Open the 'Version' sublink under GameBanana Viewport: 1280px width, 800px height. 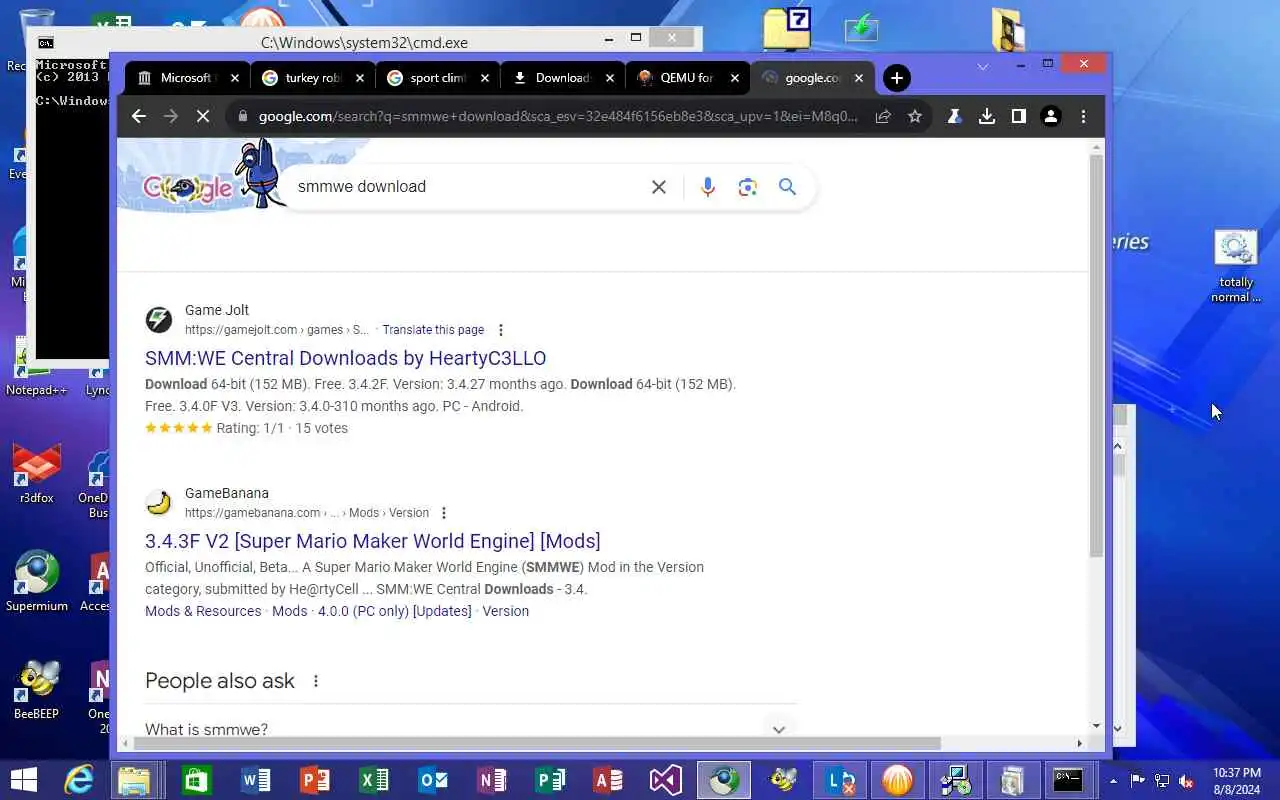[x=505, y=611]
